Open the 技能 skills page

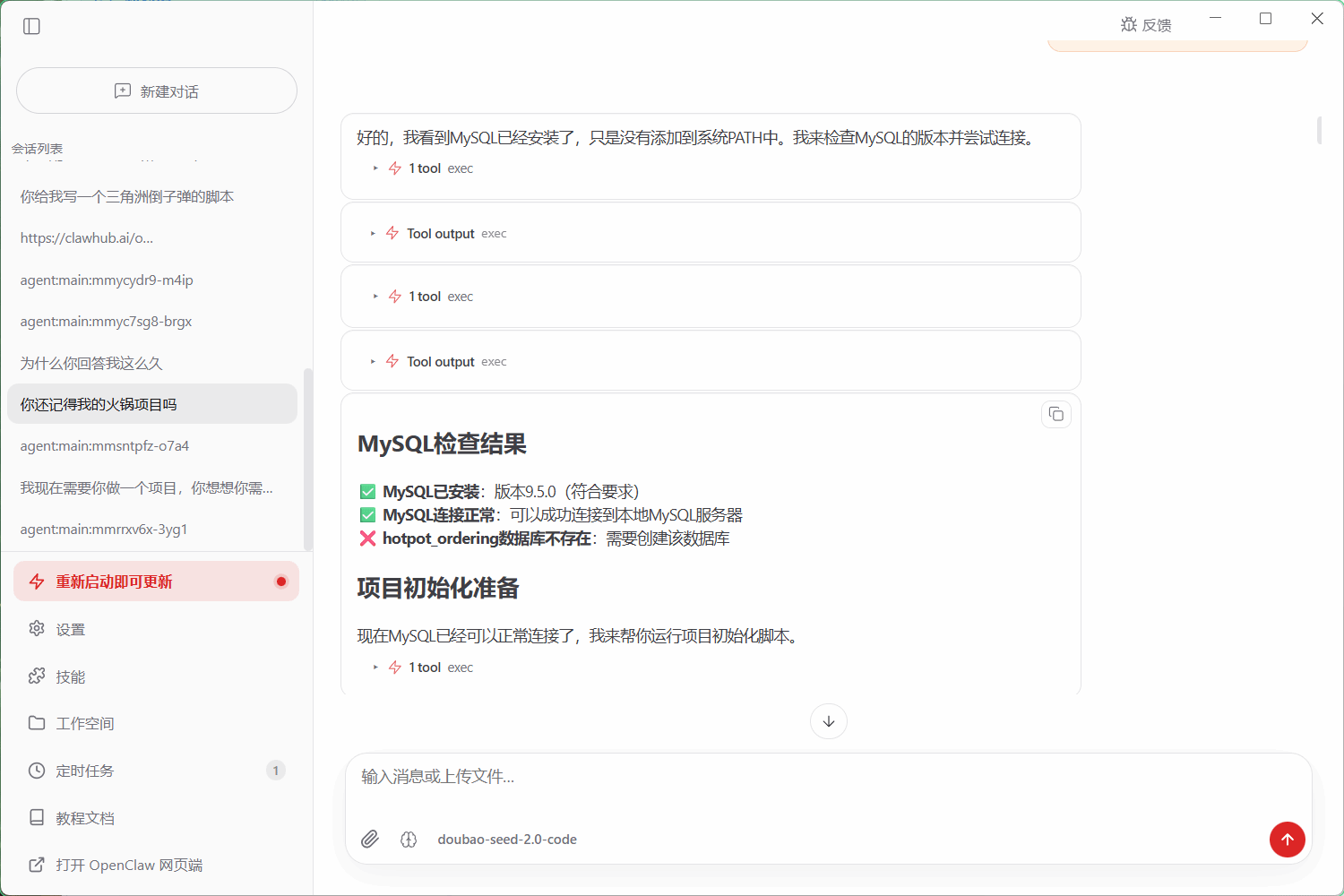click(x=157, y=676)
